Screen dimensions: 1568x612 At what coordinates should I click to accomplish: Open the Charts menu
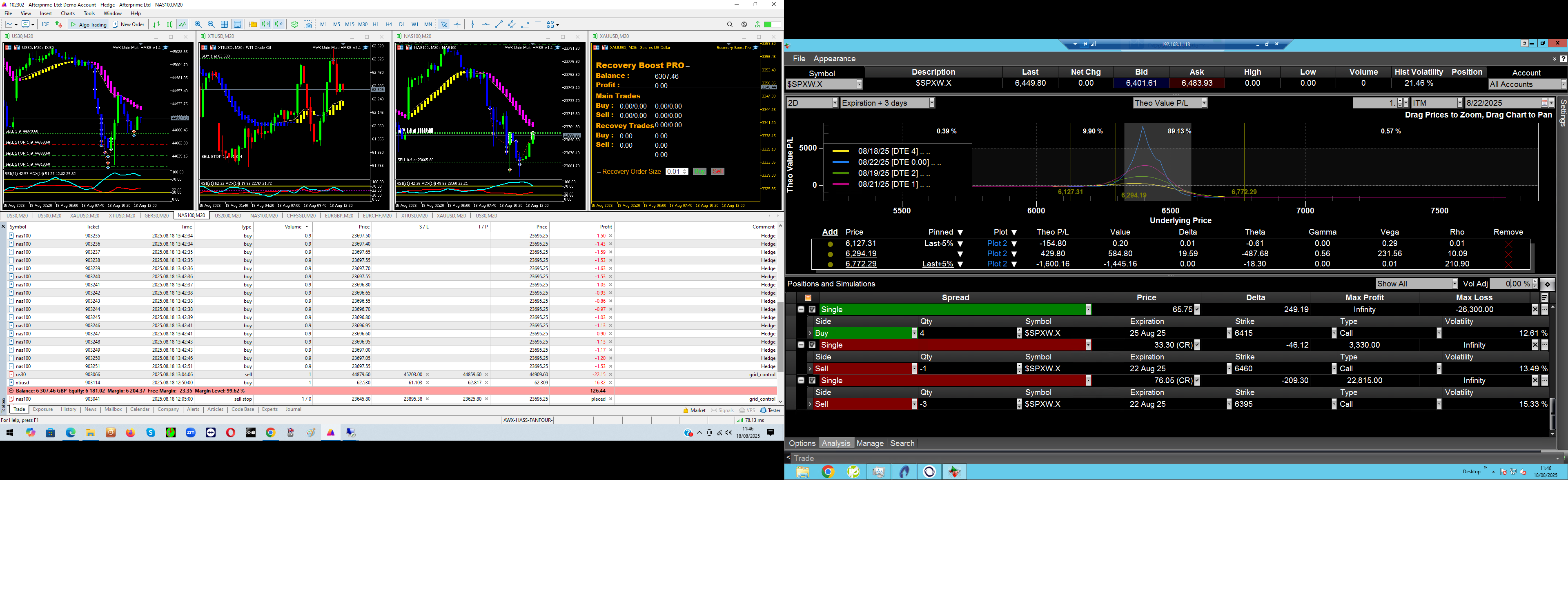(x=67, y=13)
